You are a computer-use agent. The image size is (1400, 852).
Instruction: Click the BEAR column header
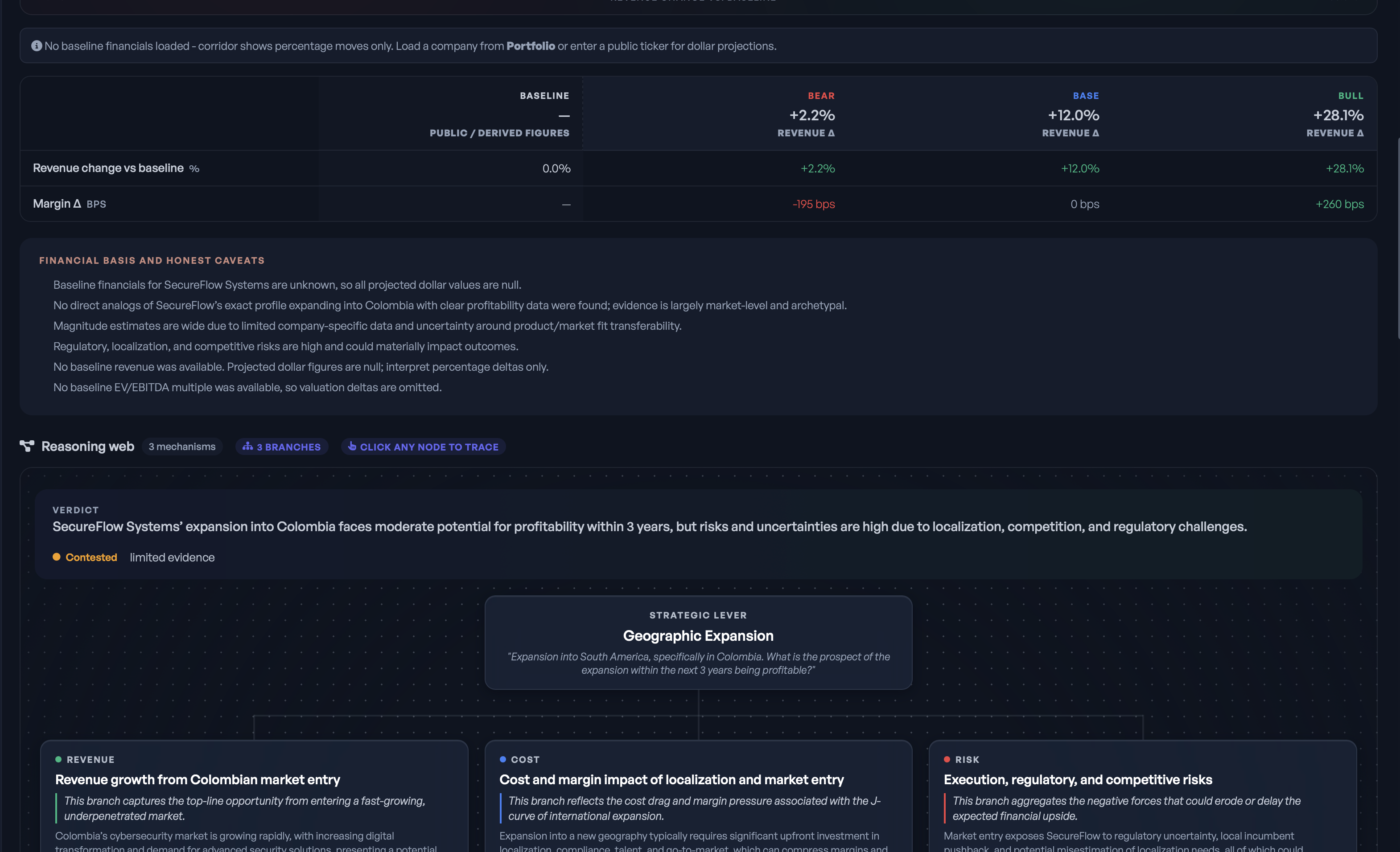tap(821, 96)
